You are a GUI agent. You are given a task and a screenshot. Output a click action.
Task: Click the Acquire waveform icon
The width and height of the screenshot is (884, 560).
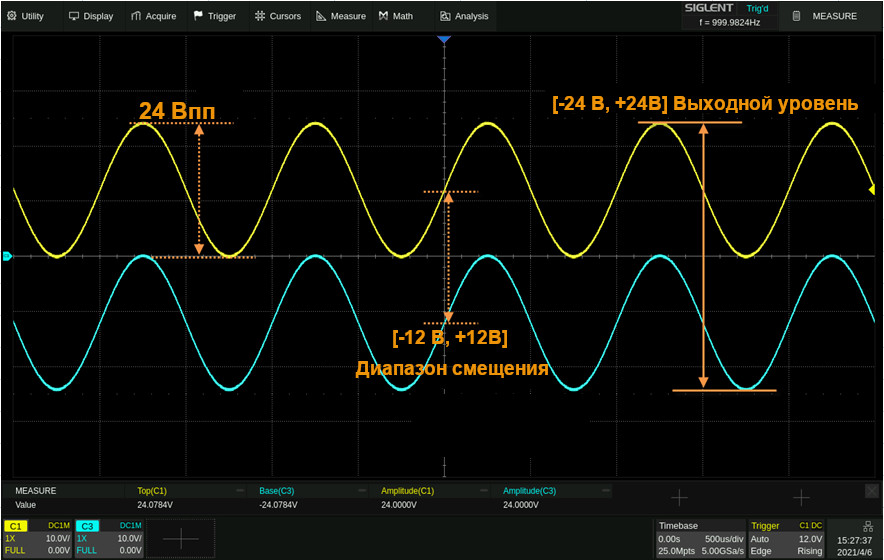(x=137, y=16)
